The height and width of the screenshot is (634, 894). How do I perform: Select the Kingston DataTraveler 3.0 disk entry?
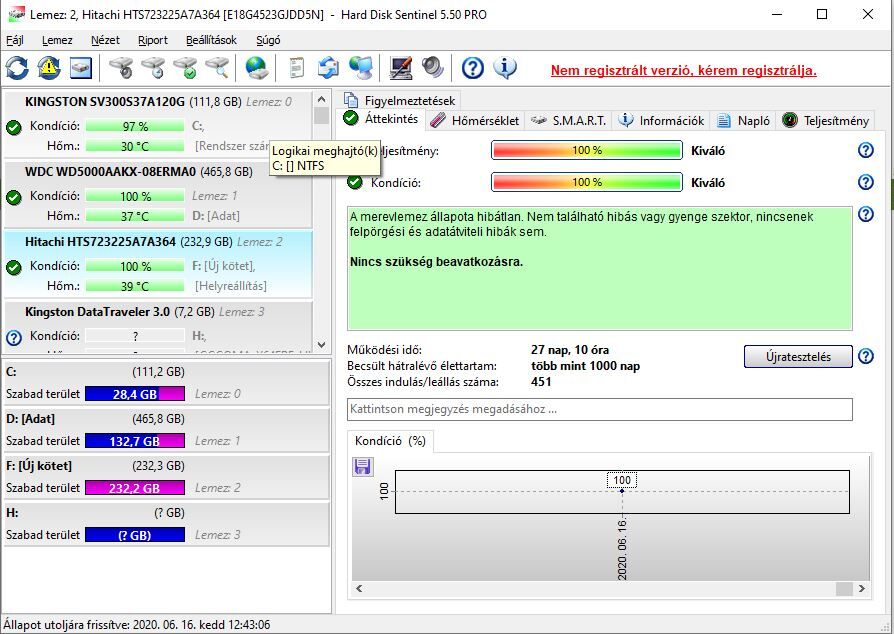[158, 326]
